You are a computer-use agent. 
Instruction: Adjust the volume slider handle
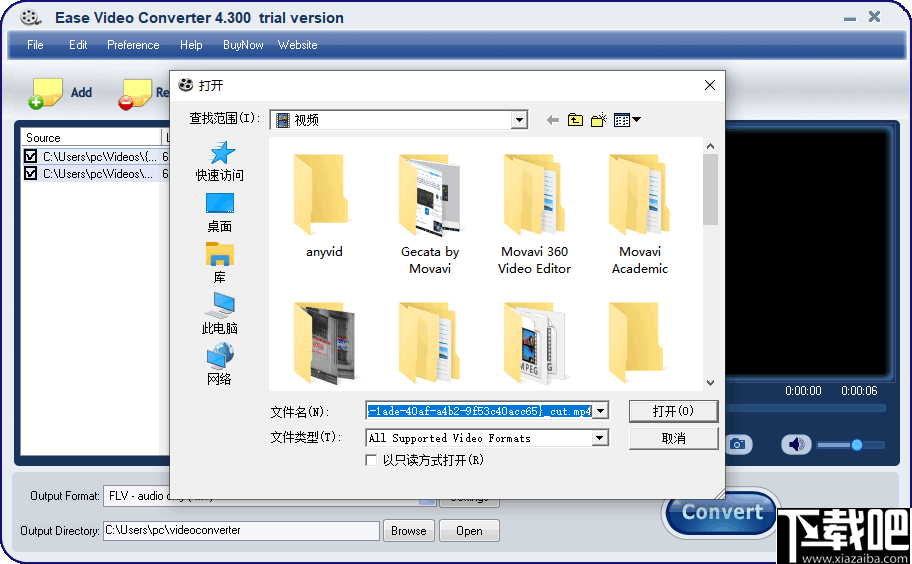[x=857, y=445]
